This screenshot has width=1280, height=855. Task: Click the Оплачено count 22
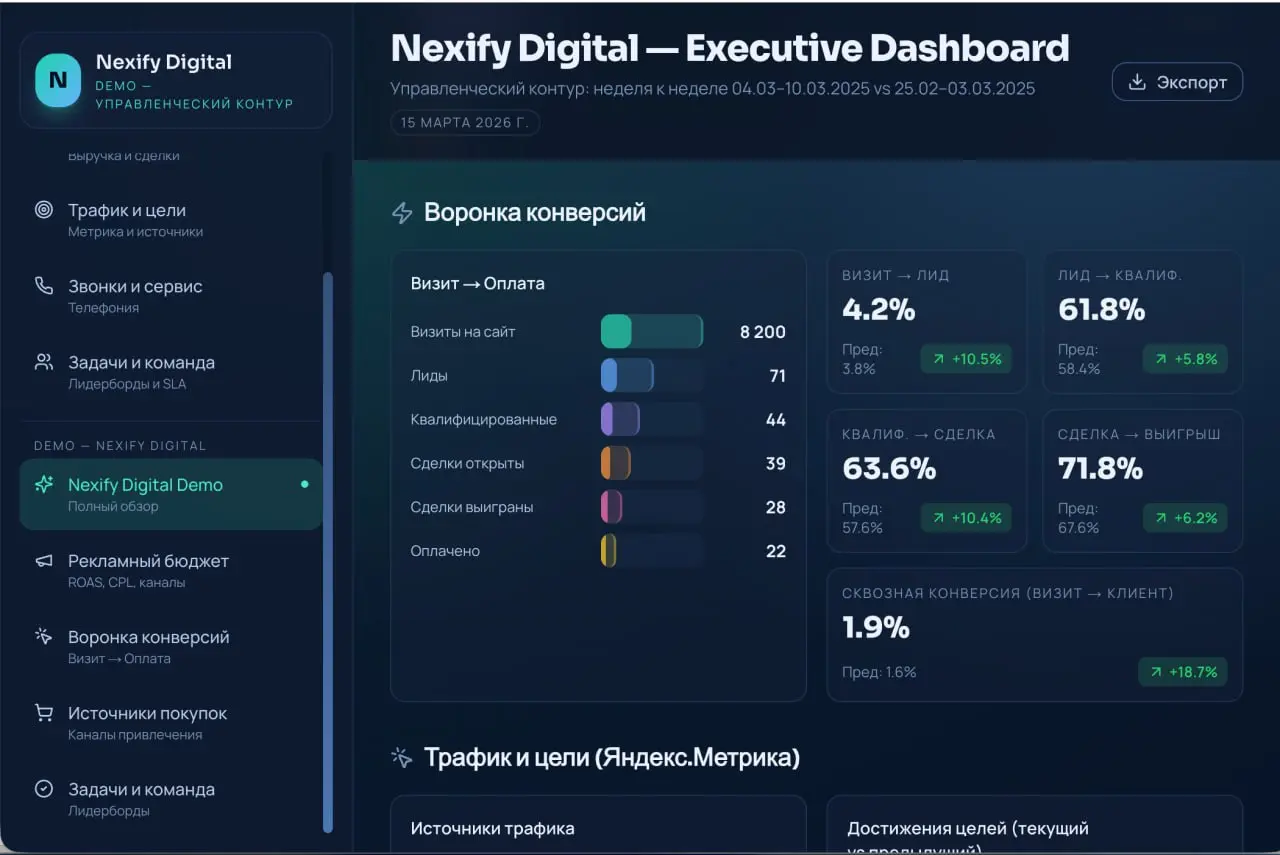coord(776,551)
